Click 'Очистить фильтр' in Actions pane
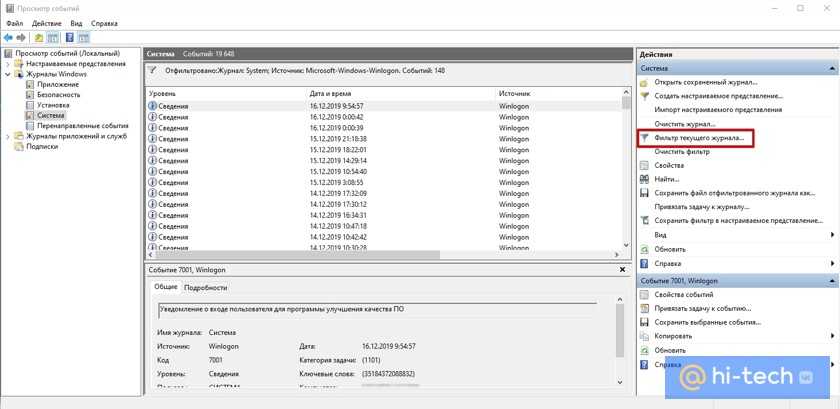Screen dimensions: 840x409 click(x=682, y=151)
